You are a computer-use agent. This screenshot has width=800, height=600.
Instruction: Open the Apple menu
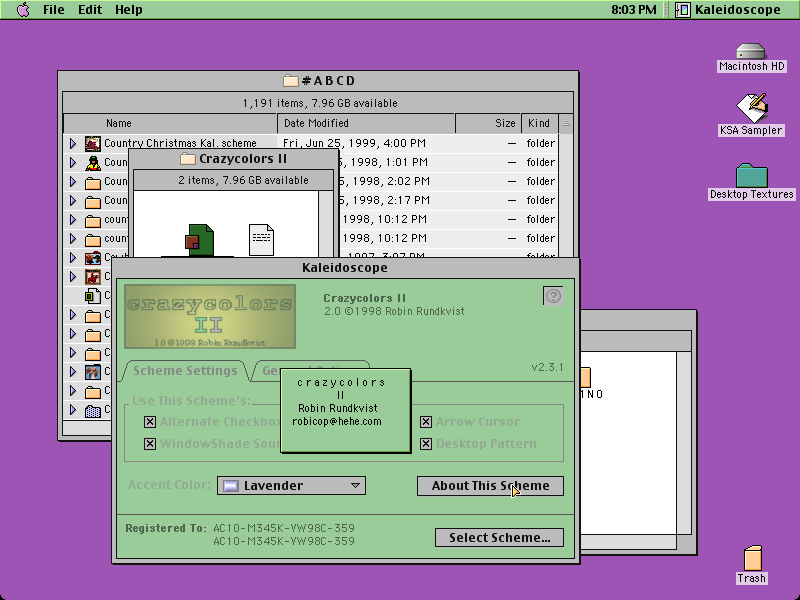(x=23, y=10)
